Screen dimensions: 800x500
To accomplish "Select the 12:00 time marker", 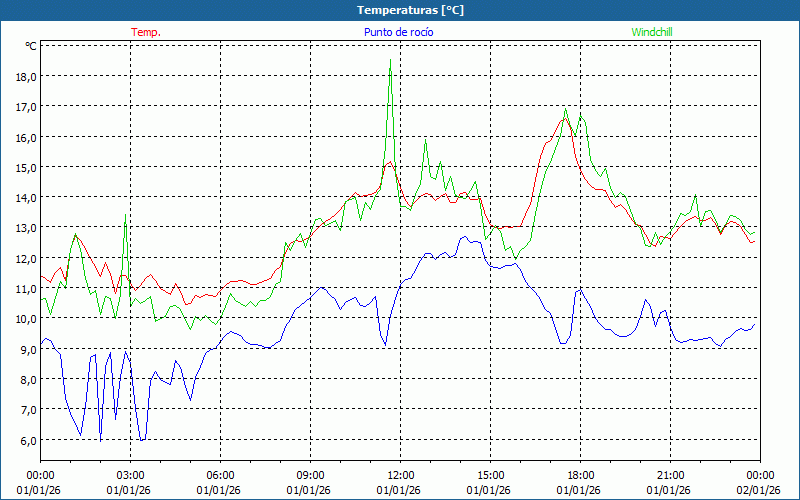I will coord(400,475).
